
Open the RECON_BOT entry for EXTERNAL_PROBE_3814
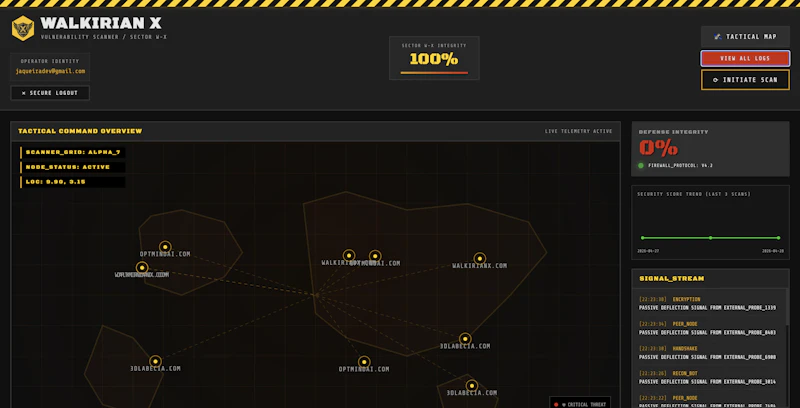coord(708,377)
